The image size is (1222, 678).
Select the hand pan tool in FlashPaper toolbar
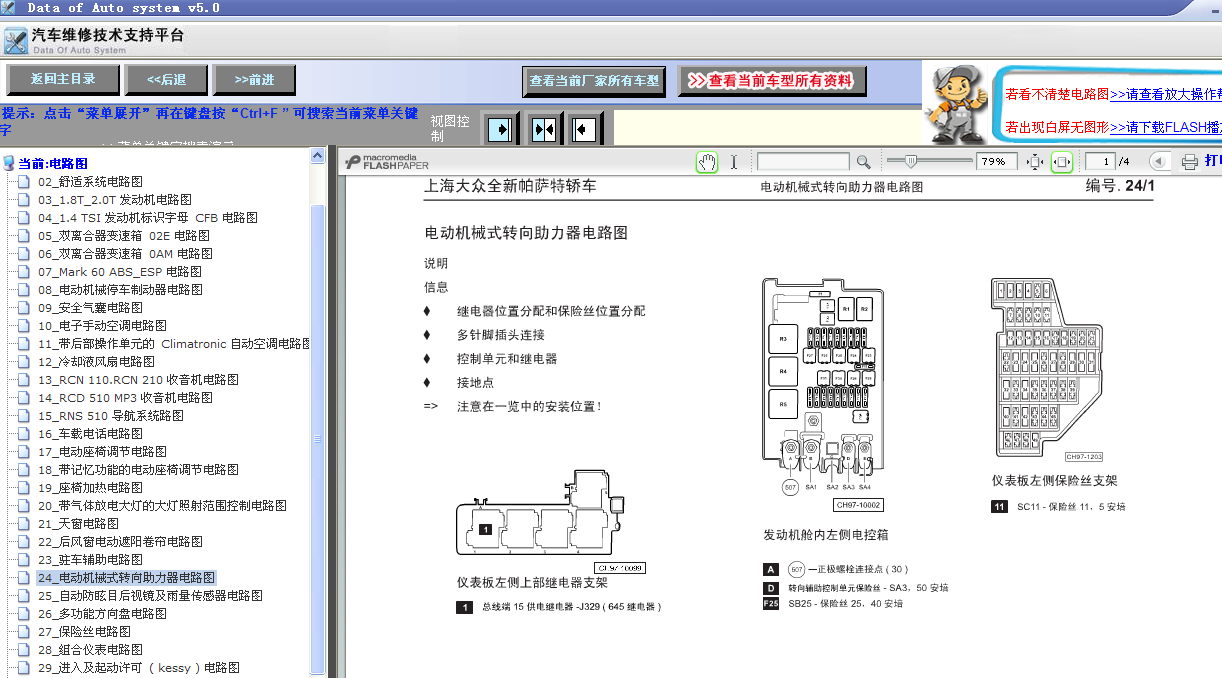coord(707,162)
